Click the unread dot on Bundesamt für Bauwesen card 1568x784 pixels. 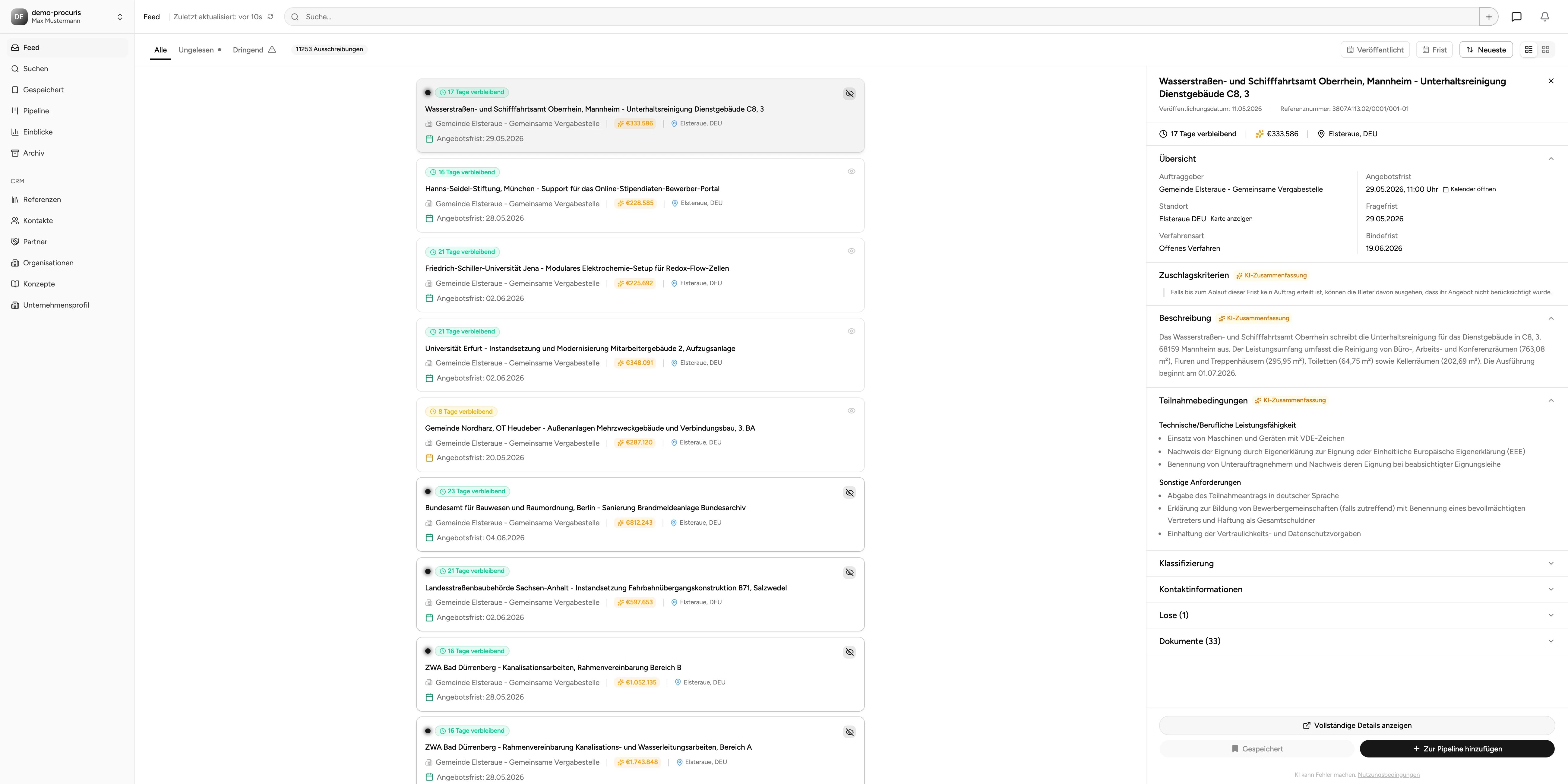pyautogui.click(x=428, y=492)
